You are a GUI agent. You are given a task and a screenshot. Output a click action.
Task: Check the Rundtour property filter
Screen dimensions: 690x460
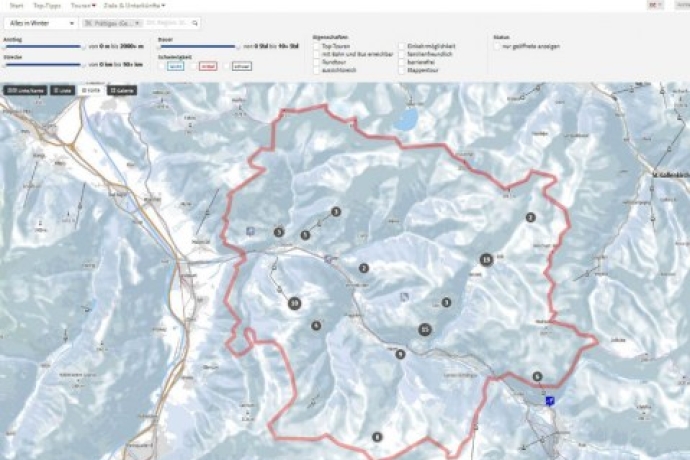(x=316, y=60)
